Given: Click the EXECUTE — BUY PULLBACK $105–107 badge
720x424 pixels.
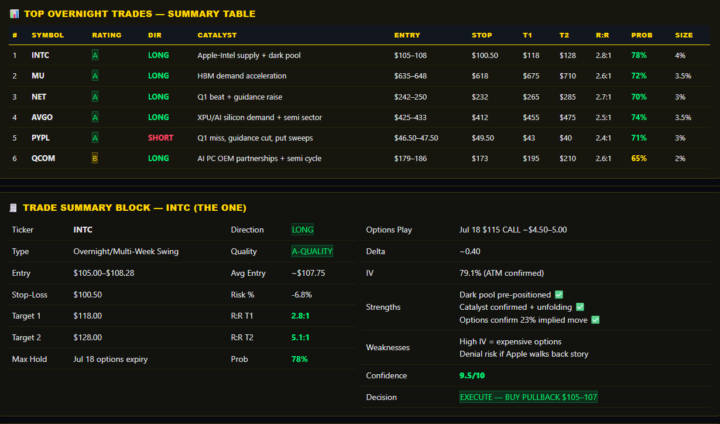Looking at the screenshot, I should tap(529, 397).
